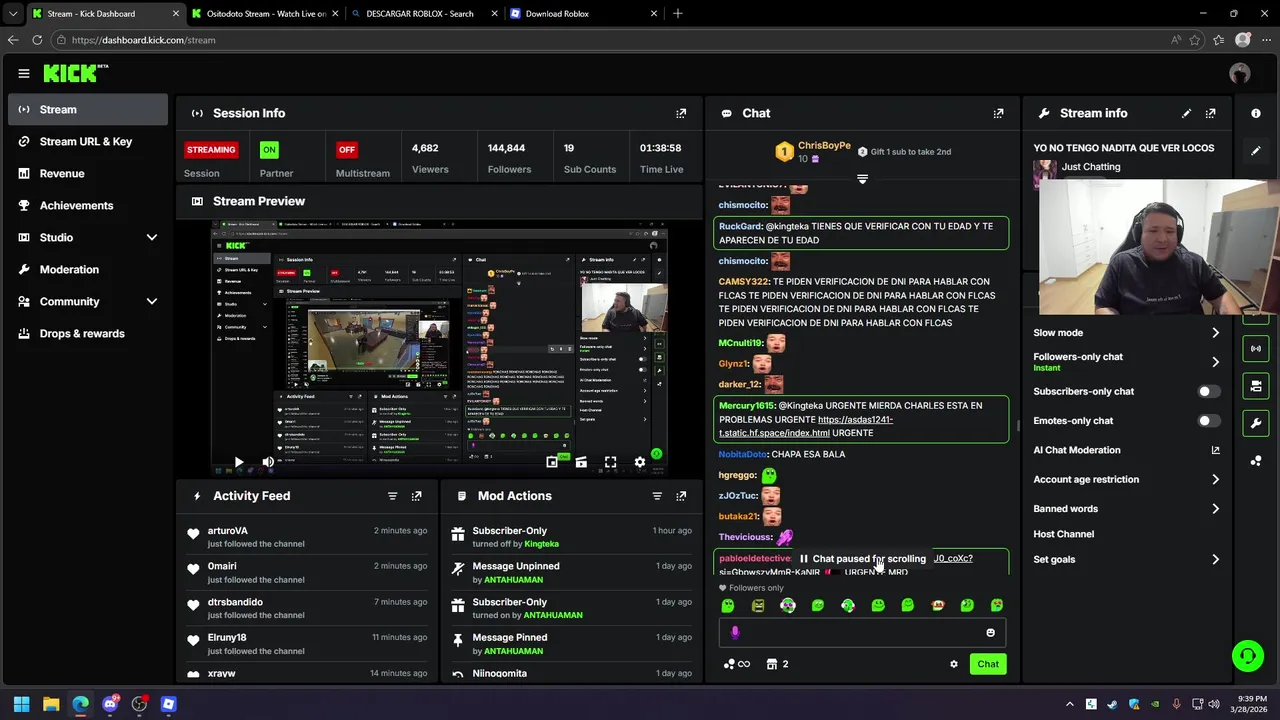Open Account age restriction options
This screenshot has width=1280, height=720.
(x=1127, y=480)
